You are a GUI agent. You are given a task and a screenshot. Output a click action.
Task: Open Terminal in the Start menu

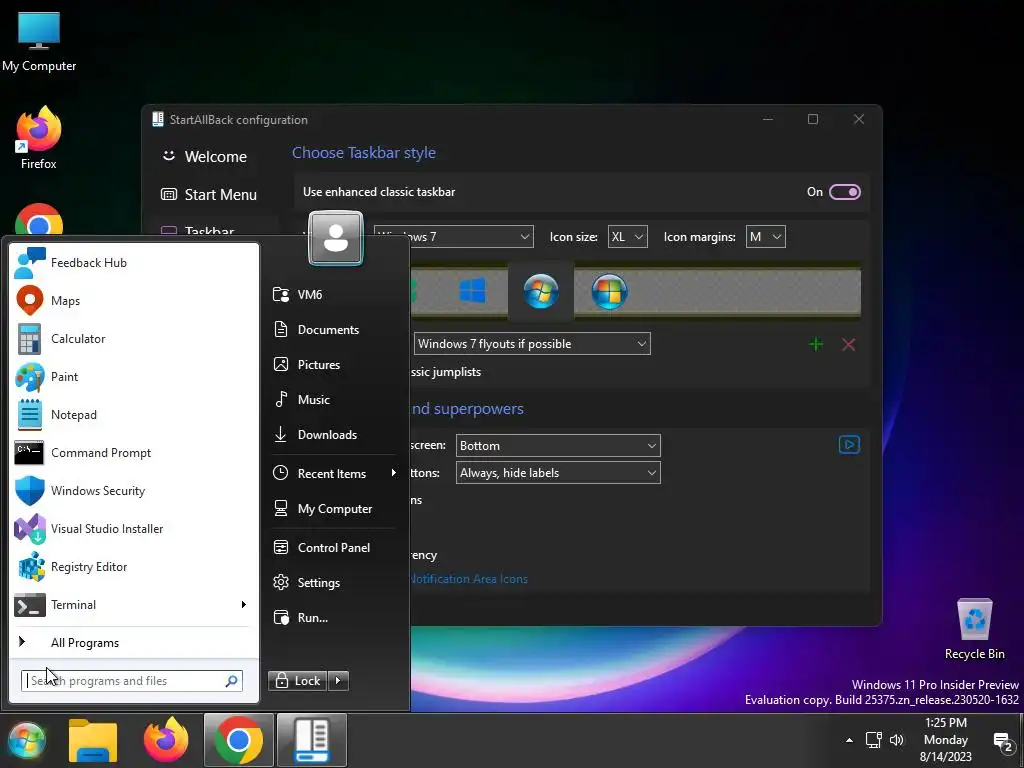click(124, 605)
